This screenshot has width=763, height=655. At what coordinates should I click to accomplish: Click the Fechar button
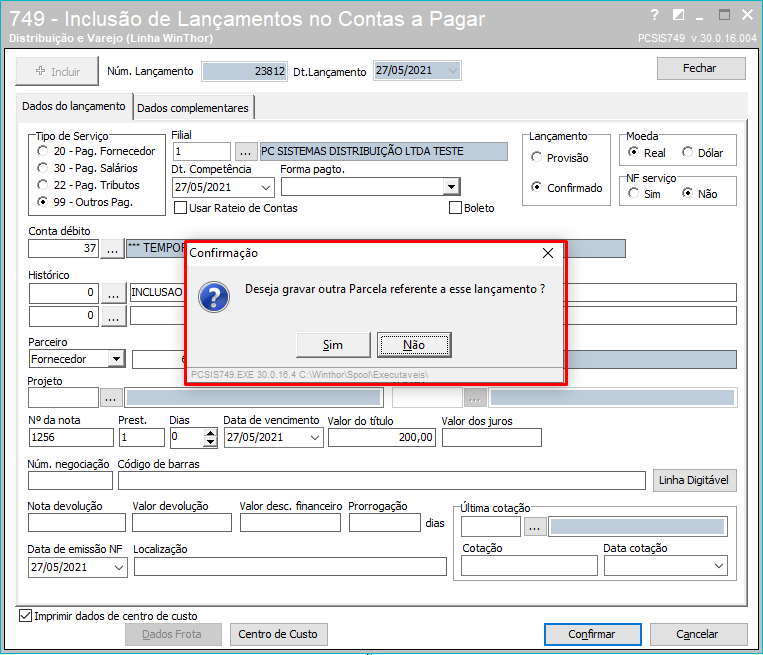pos(701,69)
